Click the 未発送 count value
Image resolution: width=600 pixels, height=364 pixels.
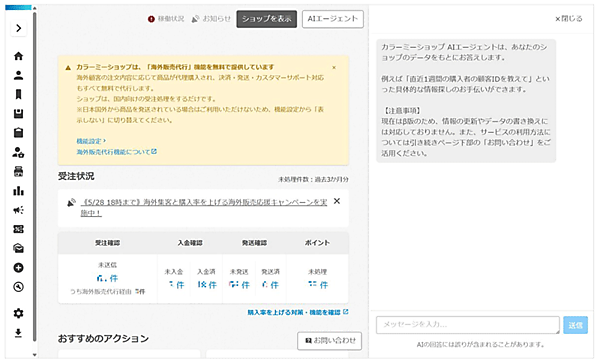[x=239, y=285]
